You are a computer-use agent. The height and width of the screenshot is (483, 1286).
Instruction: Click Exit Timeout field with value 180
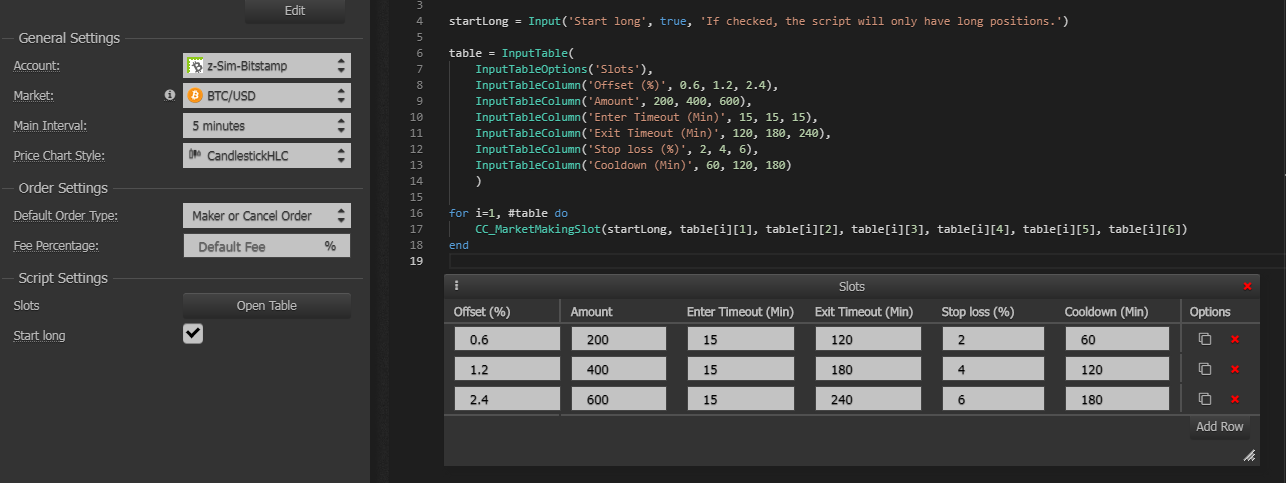tap(869, 369)
